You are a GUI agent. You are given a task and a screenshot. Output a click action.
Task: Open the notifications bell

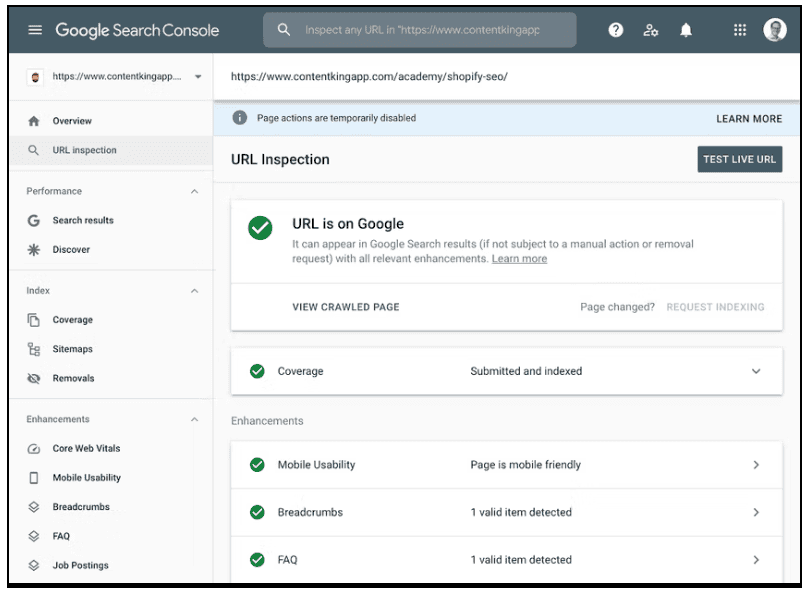tap(686, 30)
